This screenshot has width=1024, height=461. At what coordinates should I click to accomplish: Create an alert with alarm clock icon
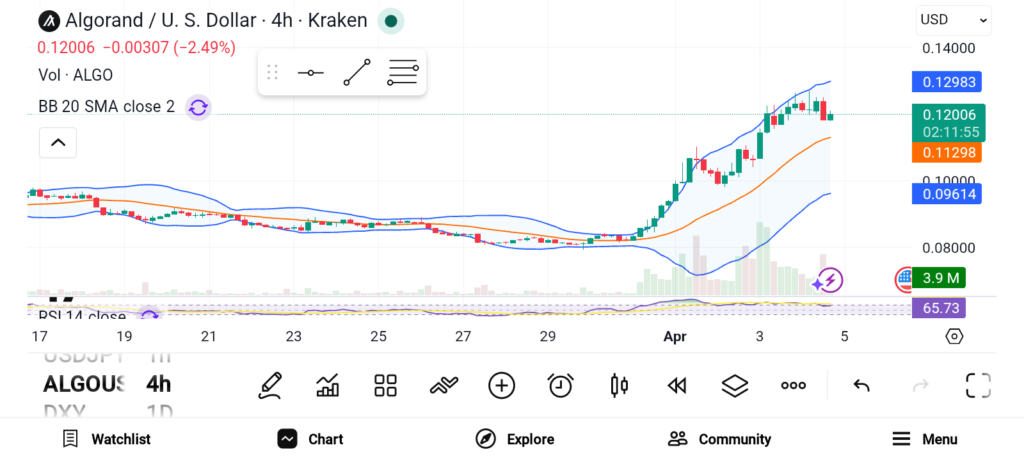pos(560,385)
